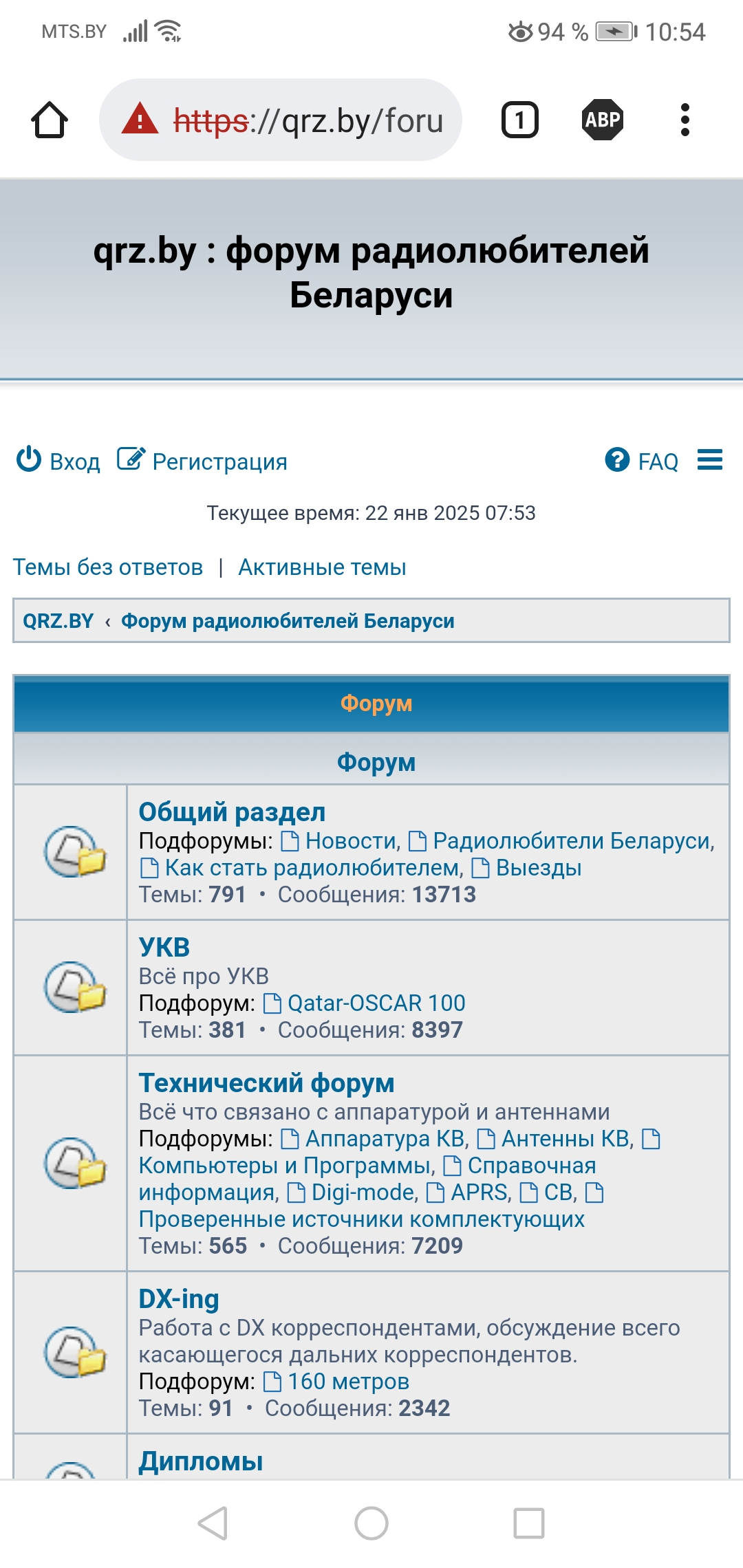Screen dimensions: 743x1568
Task: Open the Регистрация registration link
Action: click(x=202, y=461)
